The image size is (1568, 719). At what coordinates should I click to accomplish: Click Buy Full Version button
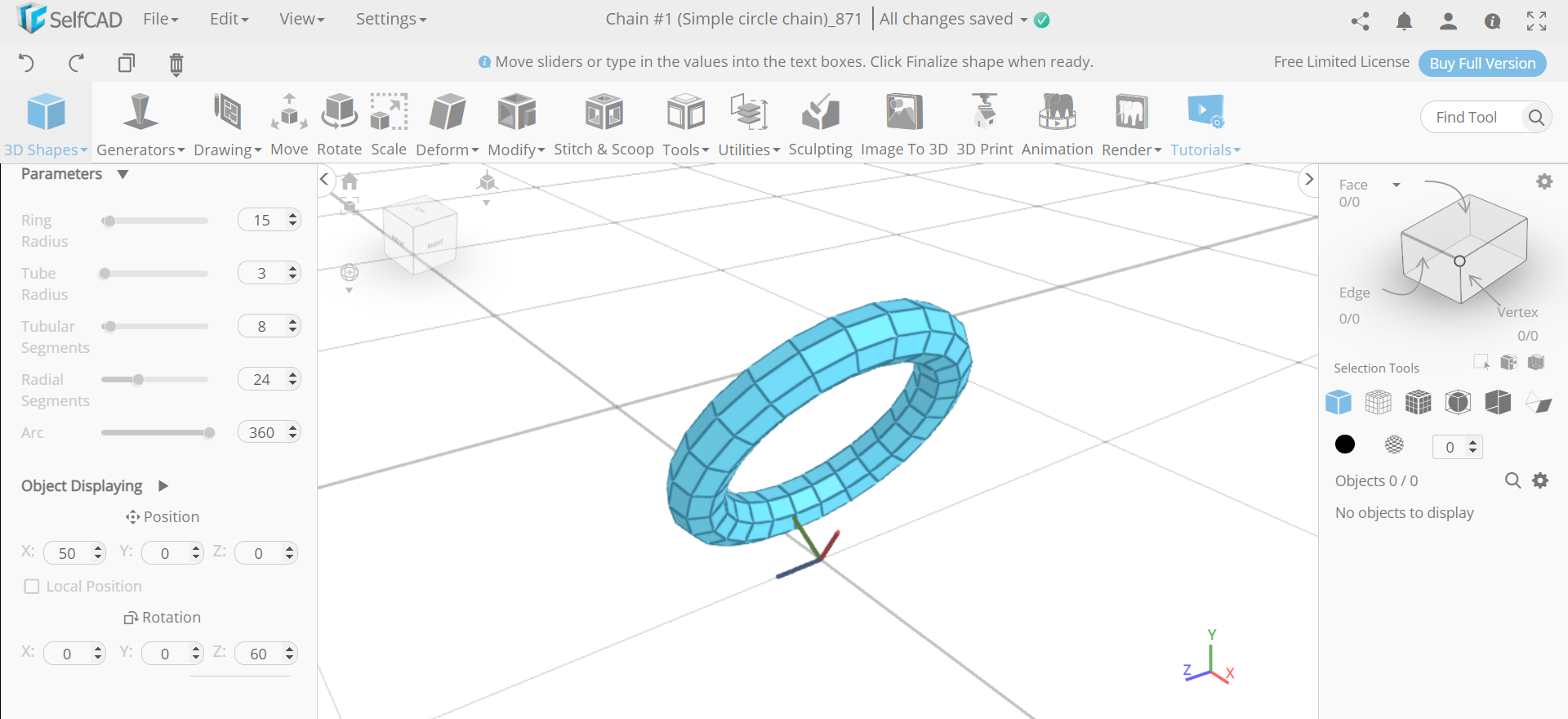coord(1482,63)
